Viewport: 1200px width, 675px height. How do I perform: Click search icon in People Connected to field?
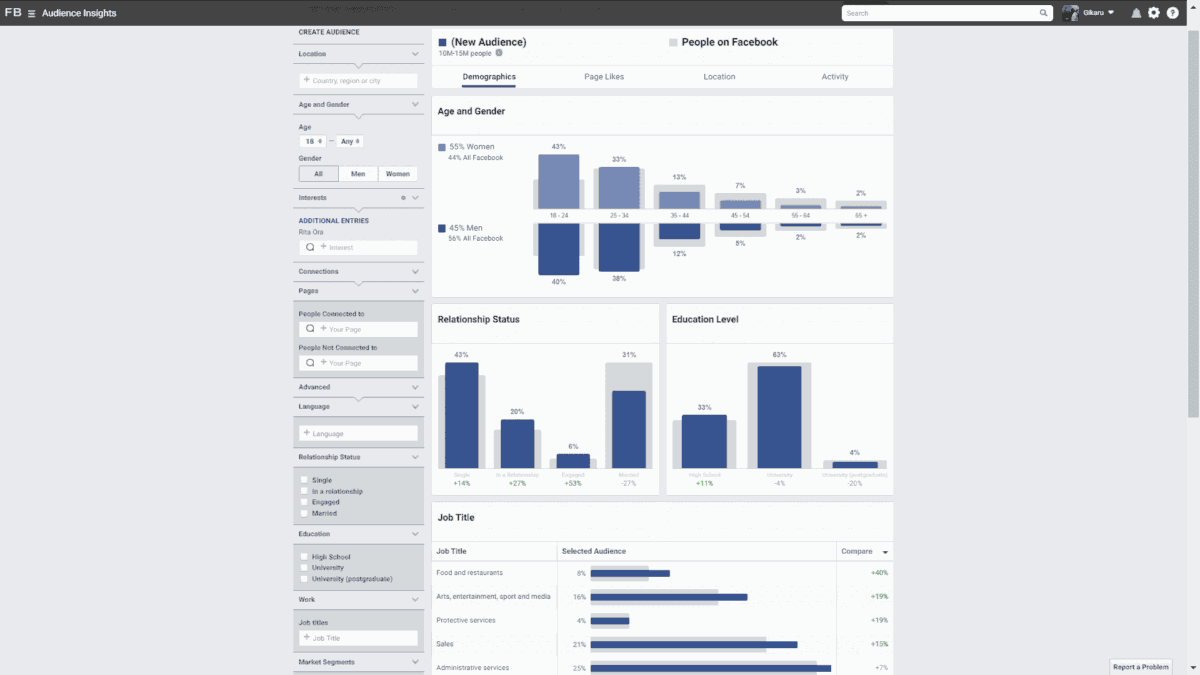point(310,328)
